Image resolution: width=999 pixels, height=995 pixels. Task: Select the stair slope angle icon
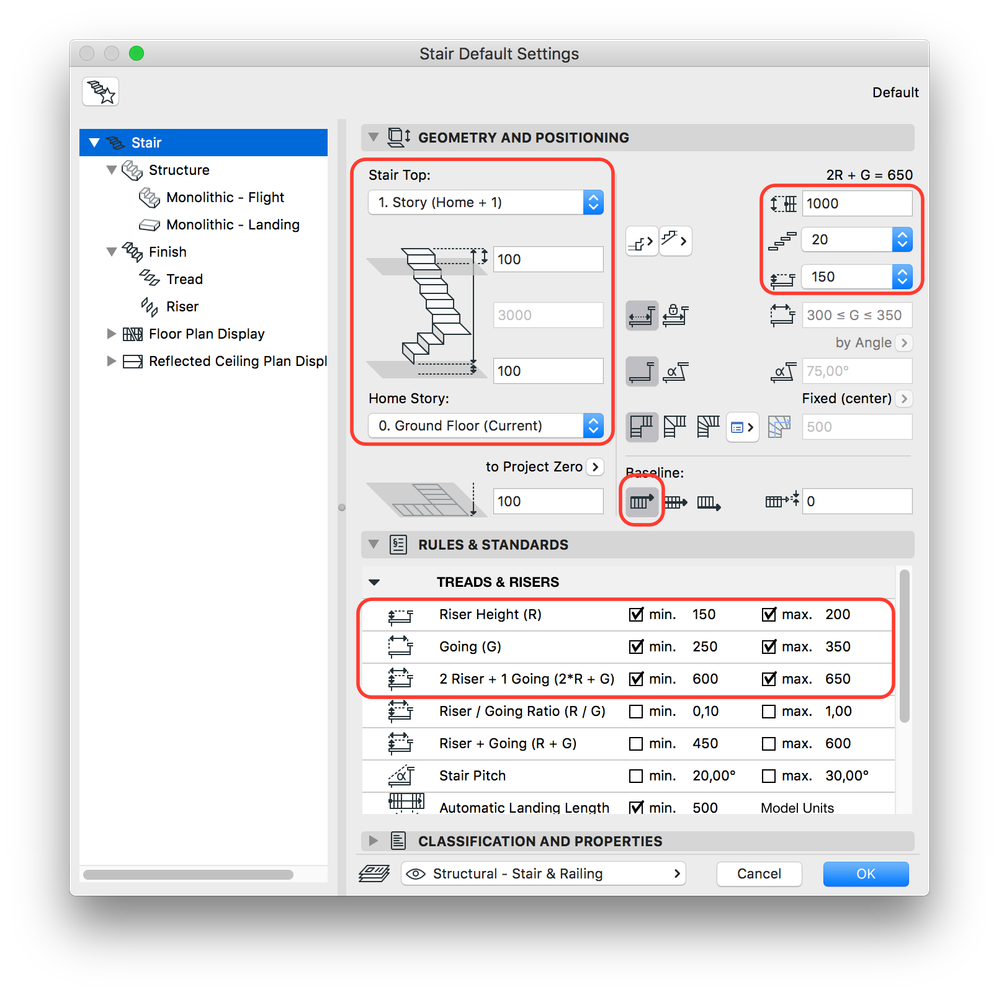tap(676, 371)
